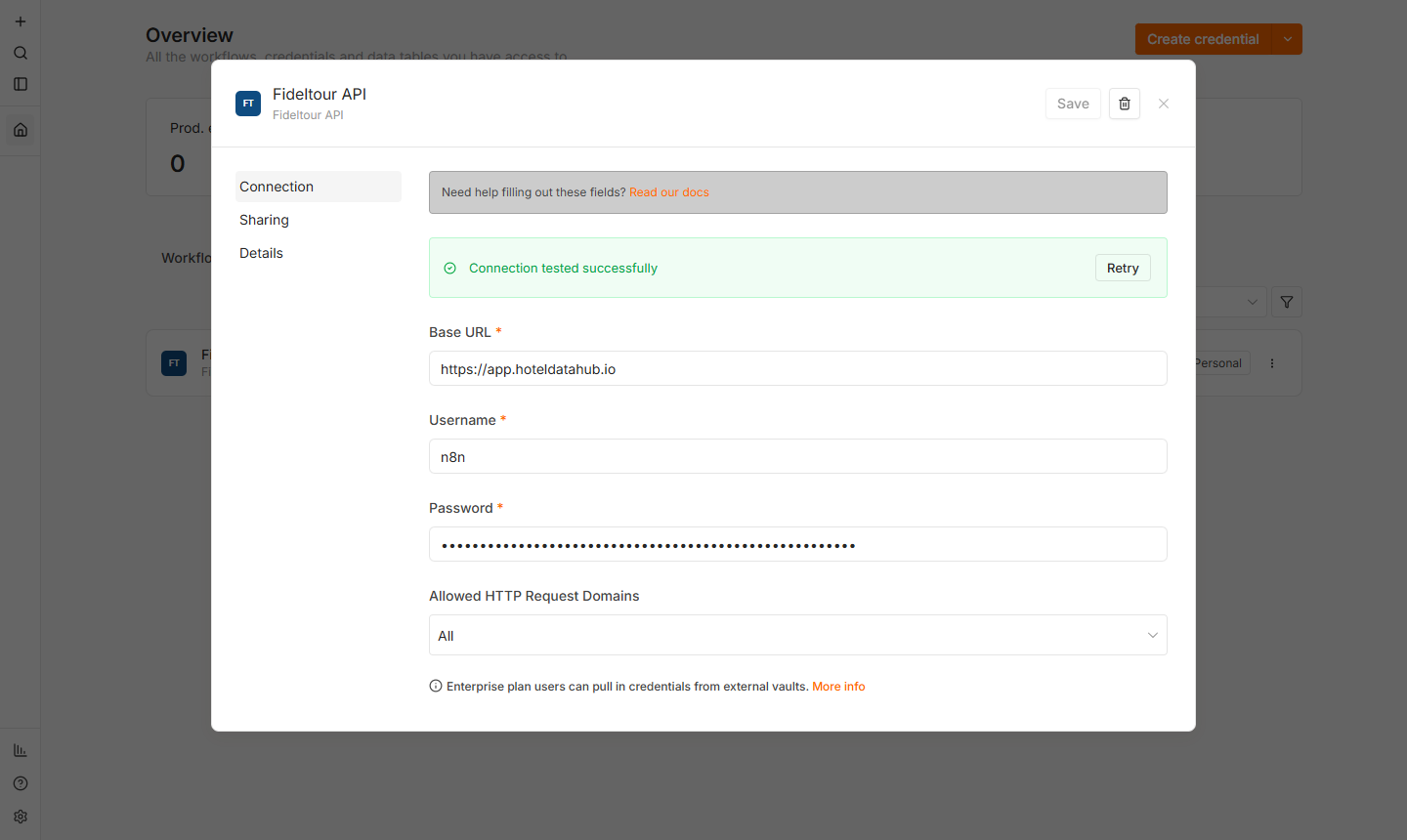Open the settings gear icon
The width and height of the screenshot is (1407, 840).
point(21,817)
